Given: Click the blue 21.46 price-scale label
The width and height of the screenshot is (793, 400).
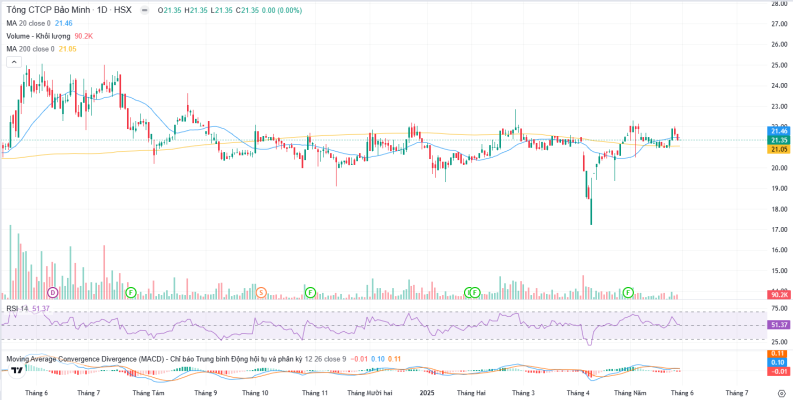Looking at the screenshot, I should [779, 131].
